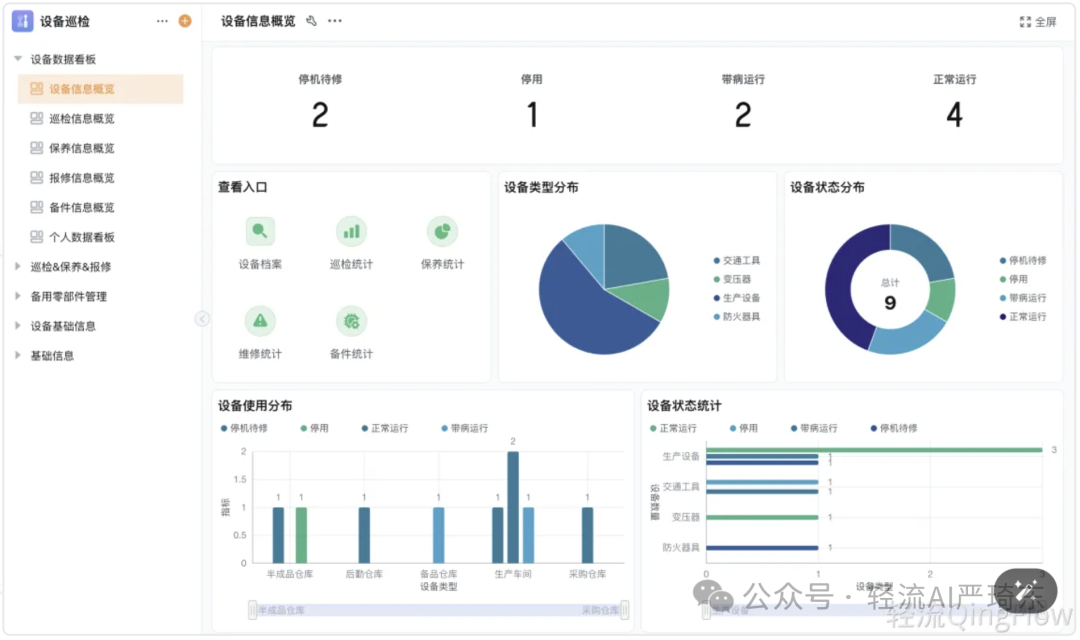Image resolution: width=1080 pixels, height=640 pixels.
Task: Open the 设备档案 shortcut icon
Action: tap(260, 231)
